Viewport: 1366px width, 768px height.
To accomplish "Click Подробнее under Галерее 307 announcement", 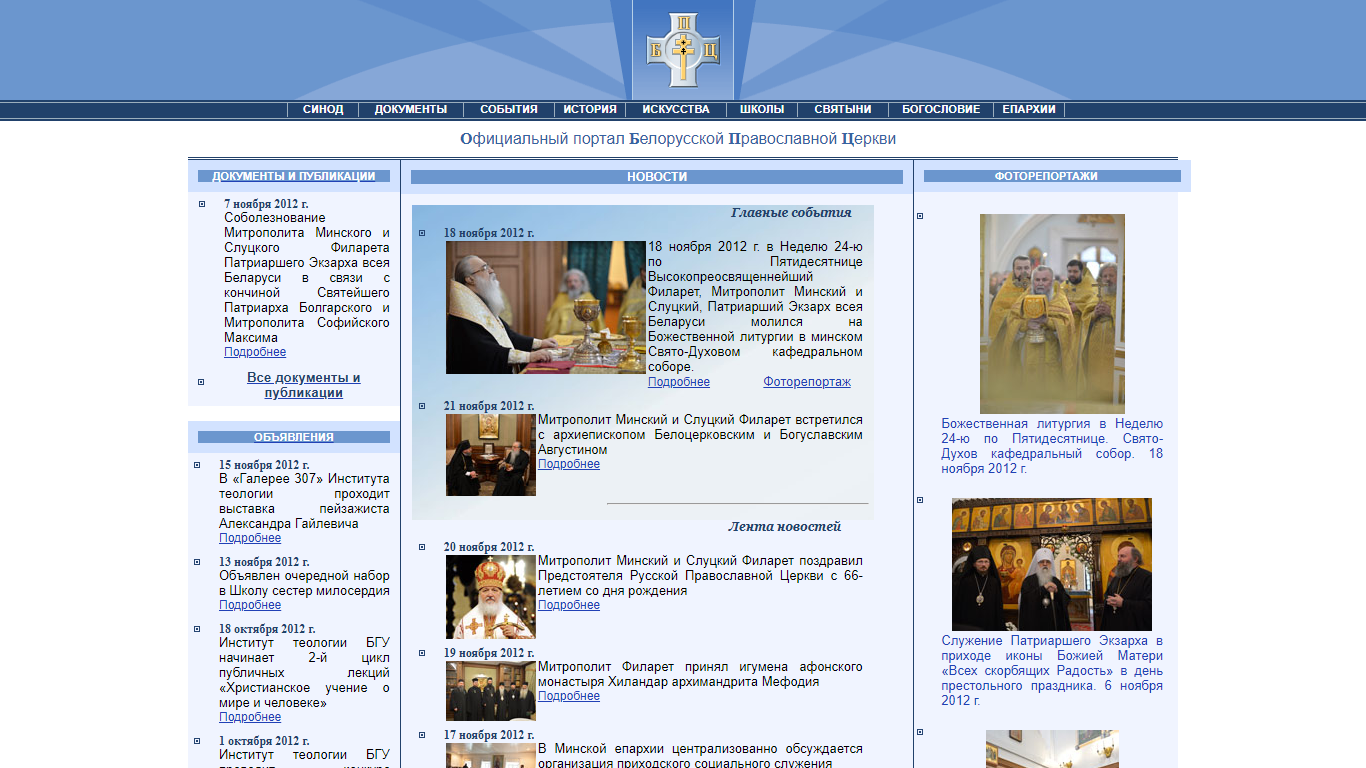I will (x=250, y=538).
